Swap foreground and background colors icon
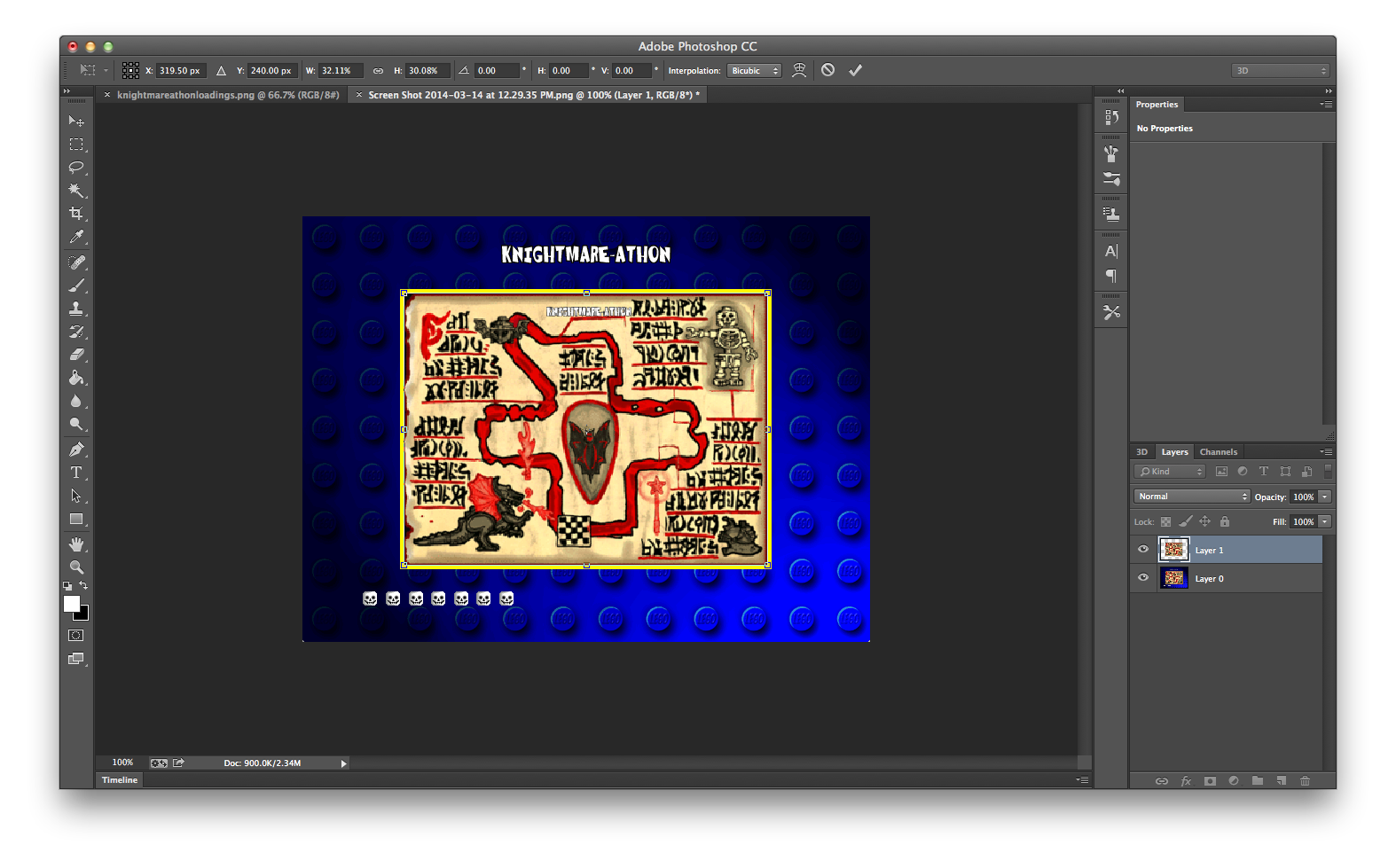 (x=83, y=586)
